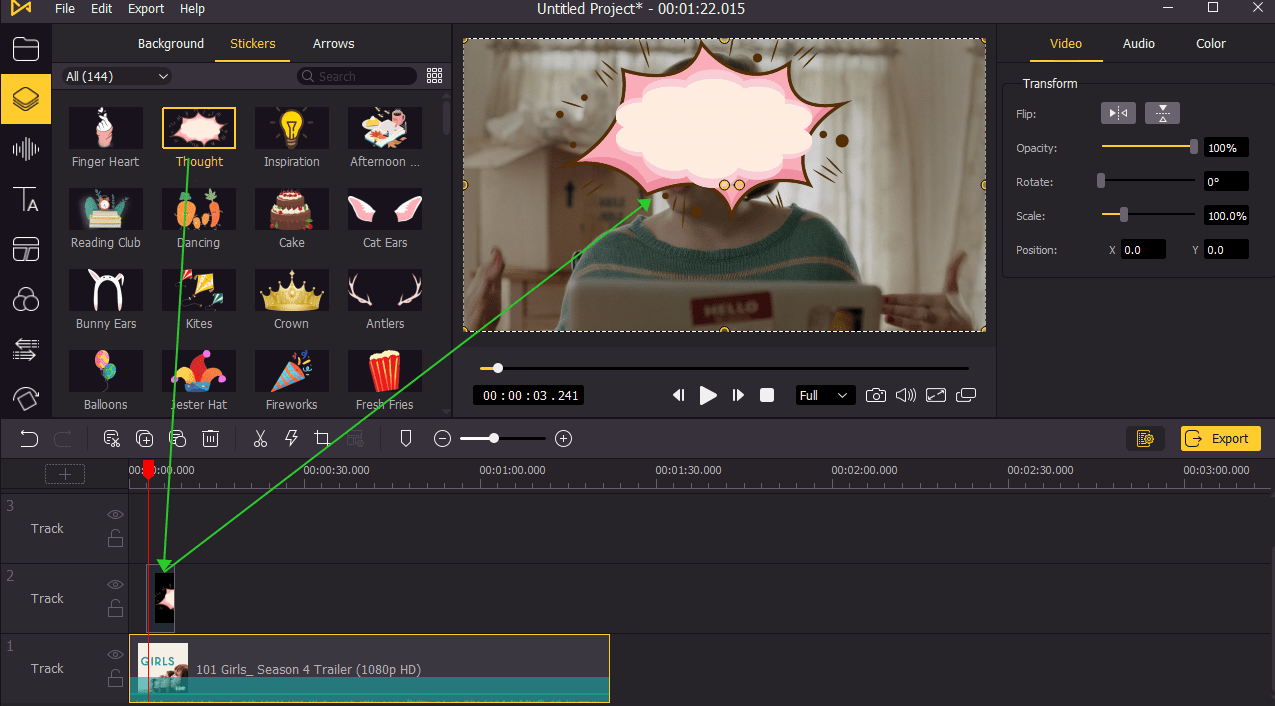
Task: Open the Text panel from the sidebar
Action: (x=25, y=199)
